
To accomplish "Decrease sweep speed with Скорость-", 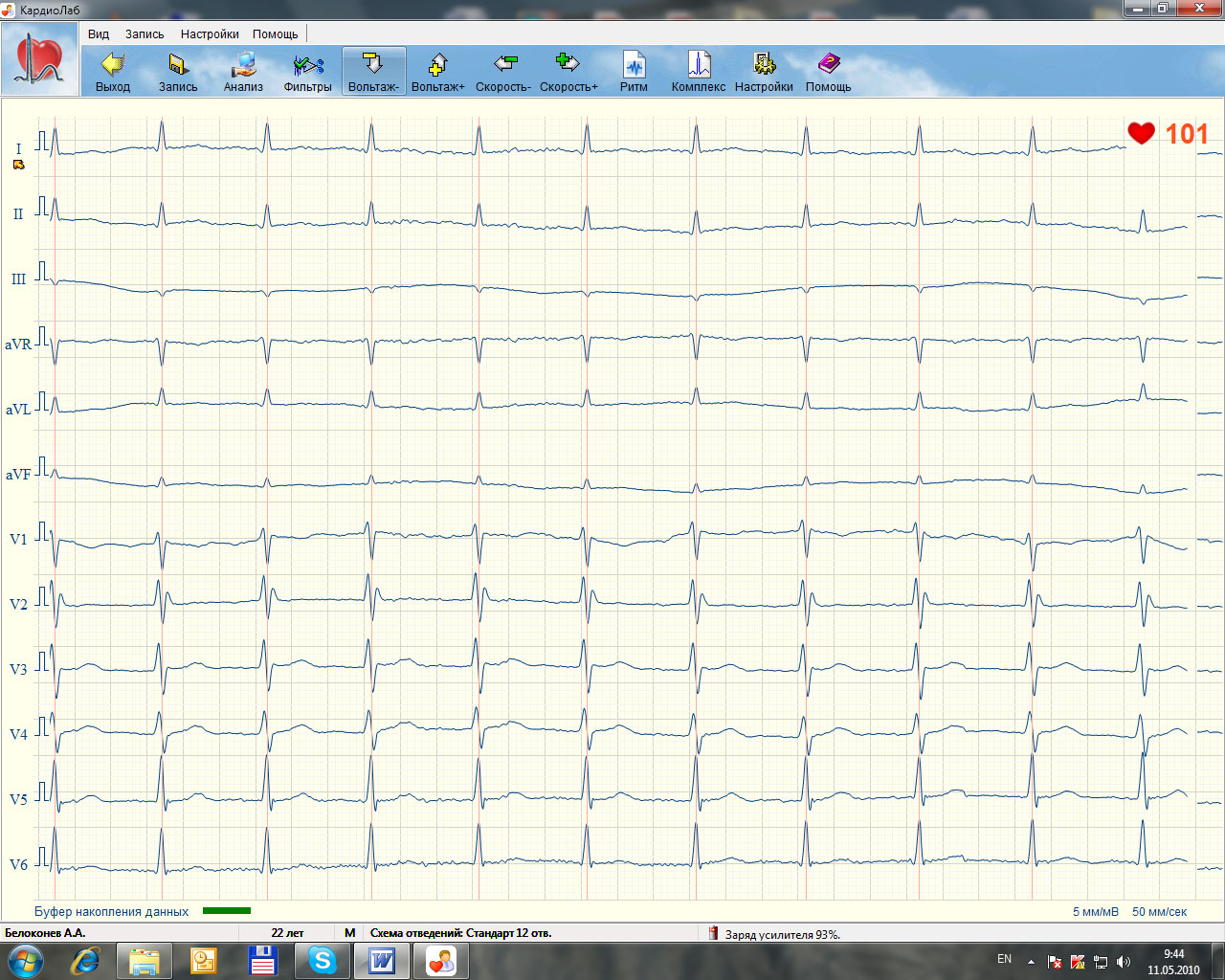I will coord(503,72).
